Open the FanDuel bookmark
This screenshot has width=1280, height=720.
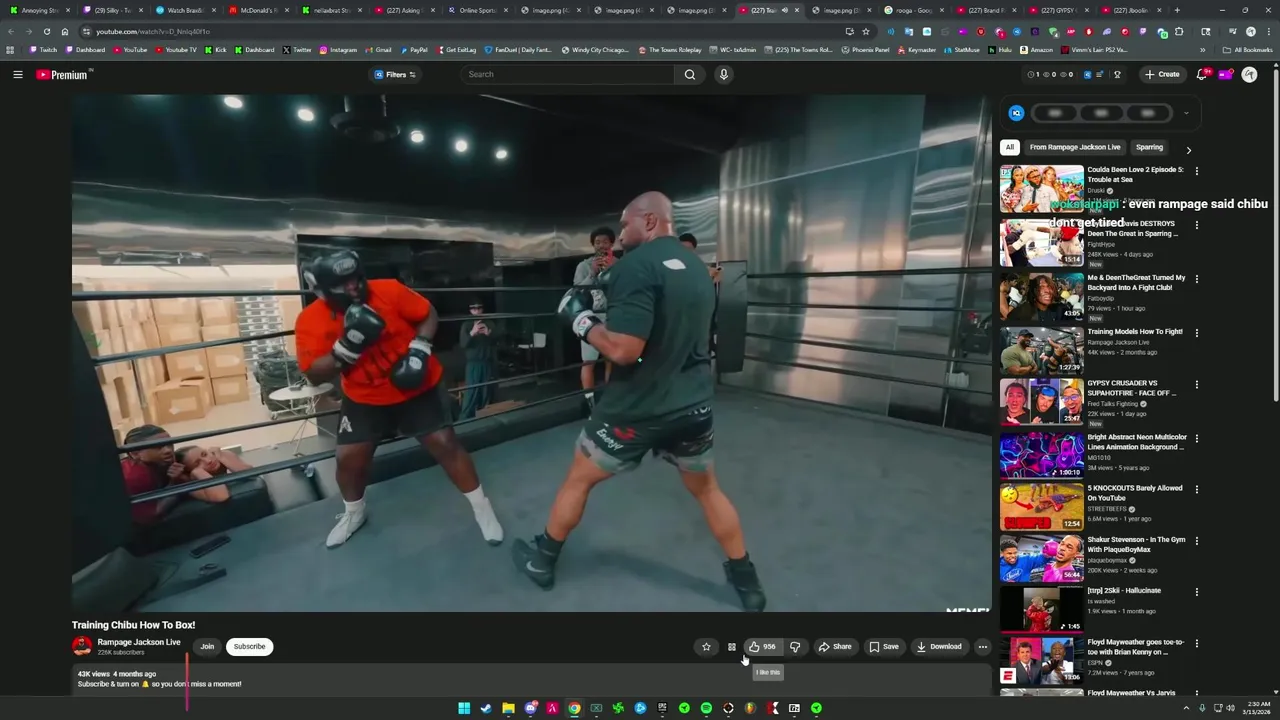[x=518, y=50]
